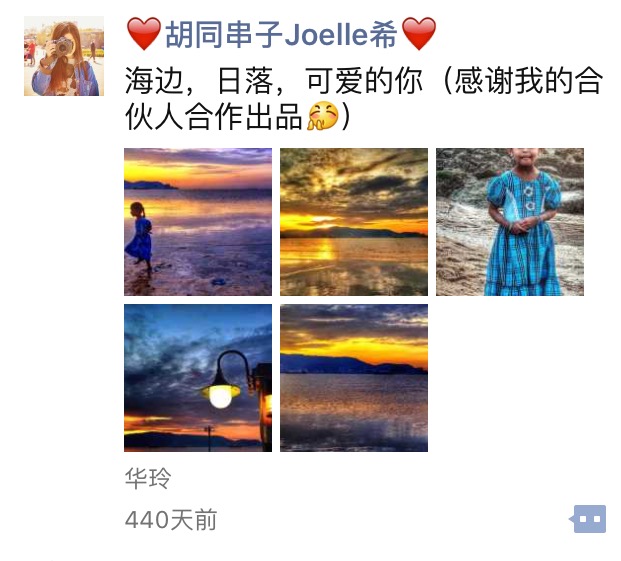Image resolution: width=621 pixels, height=561 pixels.
Task: Open the 胡同串子Joelle希 profile name link
Action: pos(281,34)
